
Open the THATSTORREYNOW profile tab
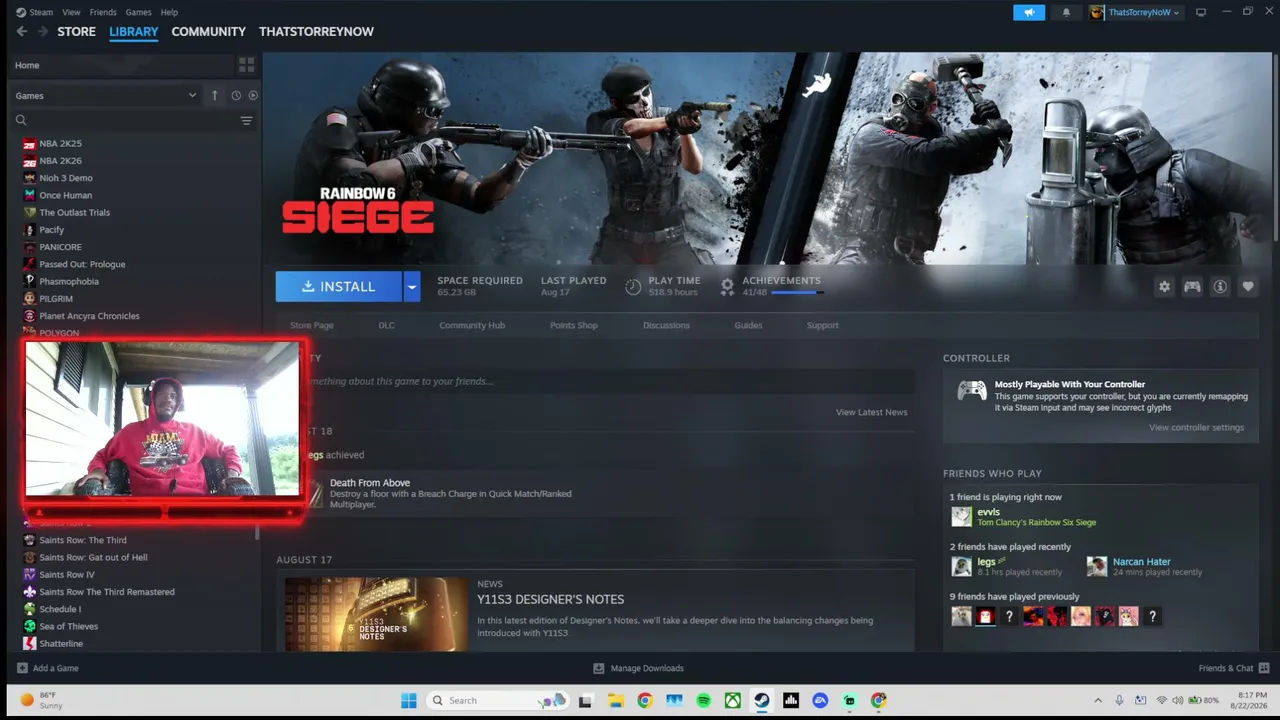coord(316,32)
